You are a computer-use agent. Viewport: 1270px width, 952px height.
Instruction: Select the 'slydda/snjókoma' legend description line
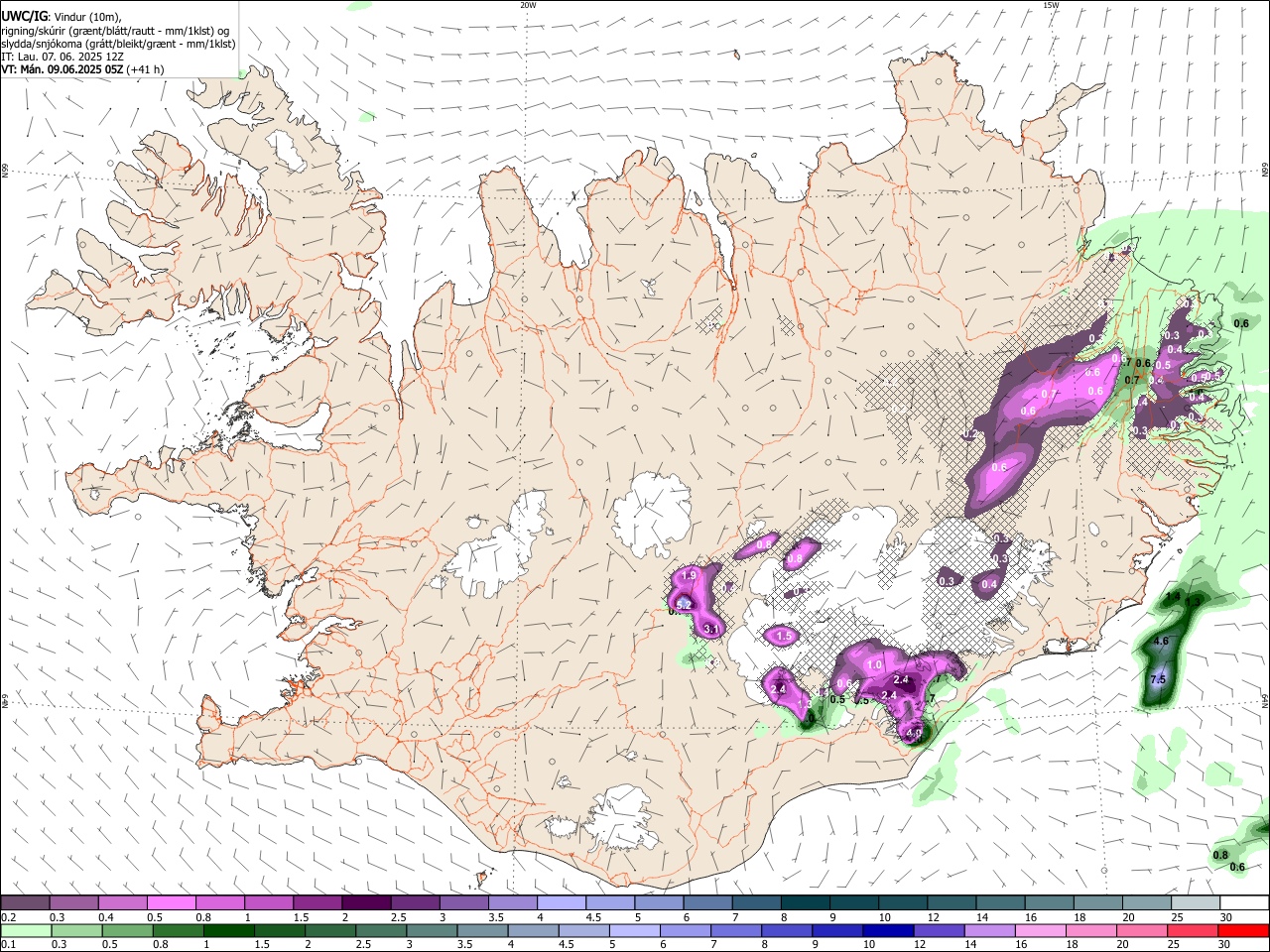118,44
